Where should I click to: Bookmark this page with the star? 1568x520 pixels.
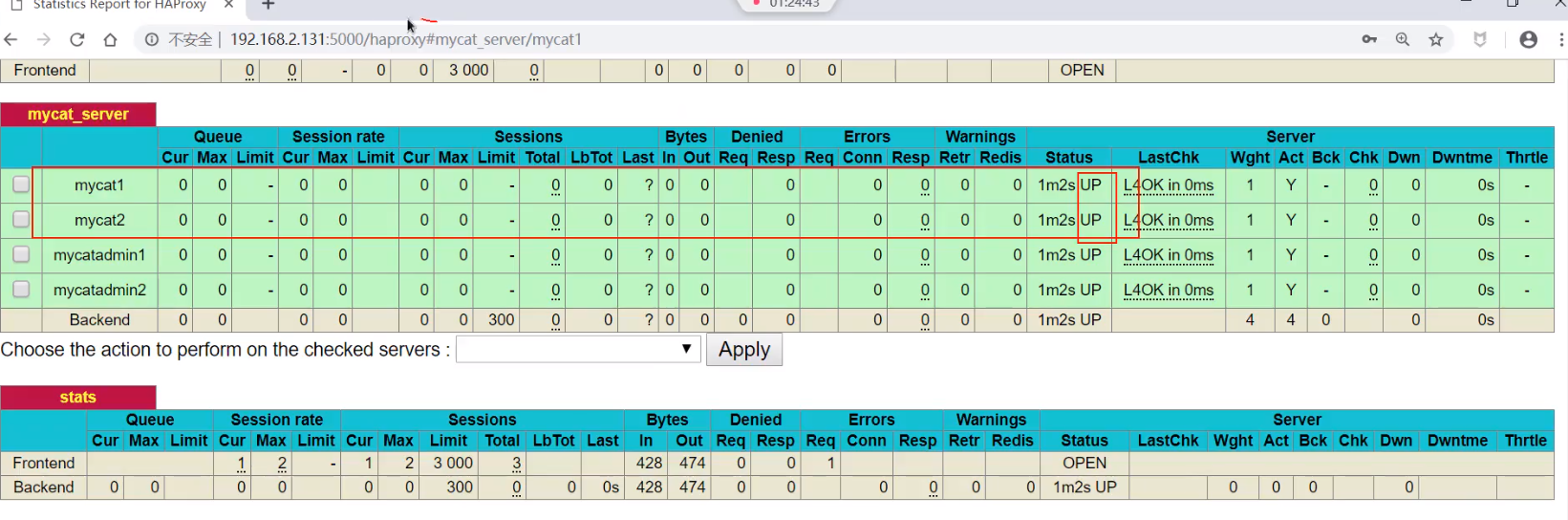coord(1436,39)
